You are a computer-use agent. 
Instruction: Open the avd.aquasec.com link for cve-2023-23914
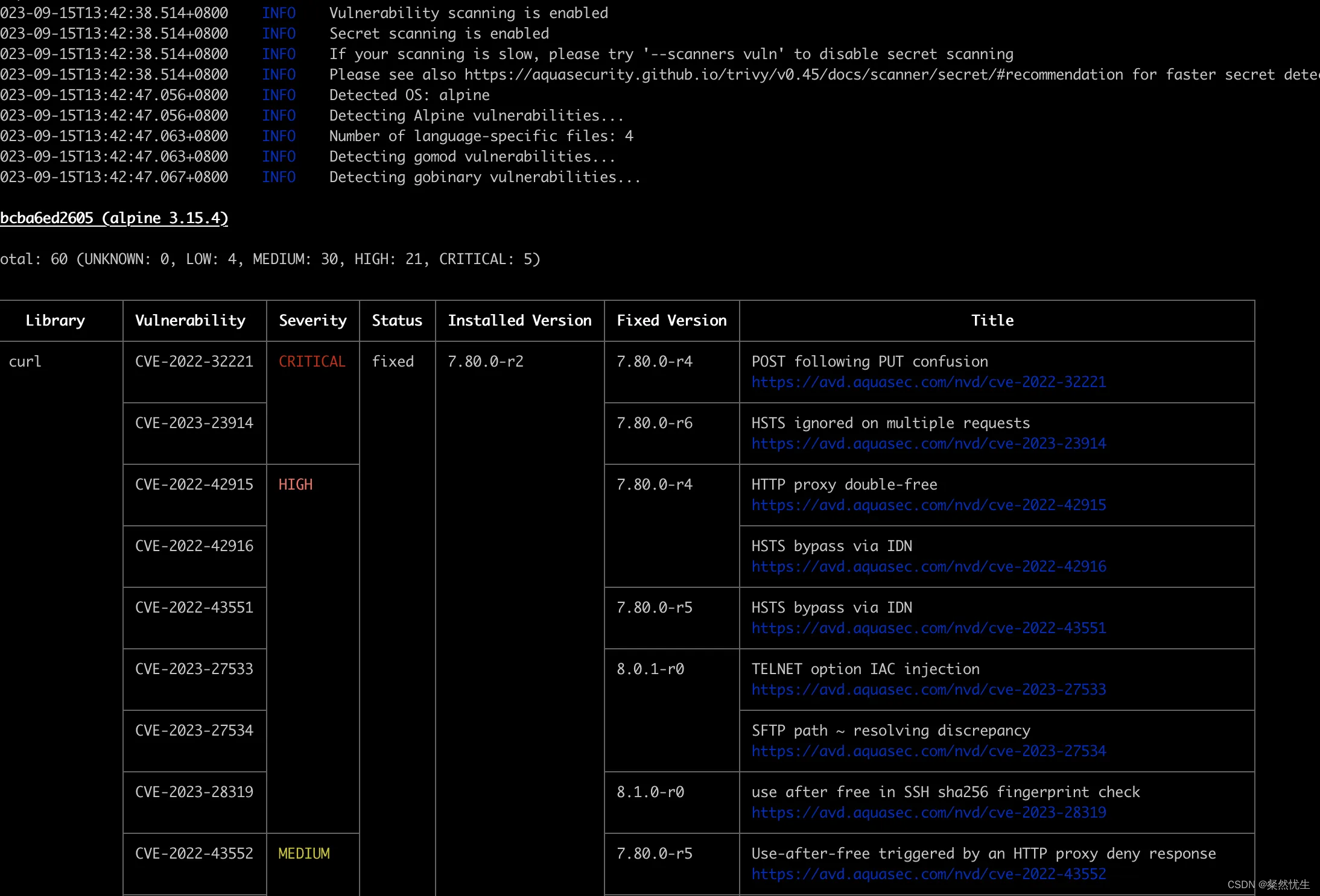coord(928,444)
